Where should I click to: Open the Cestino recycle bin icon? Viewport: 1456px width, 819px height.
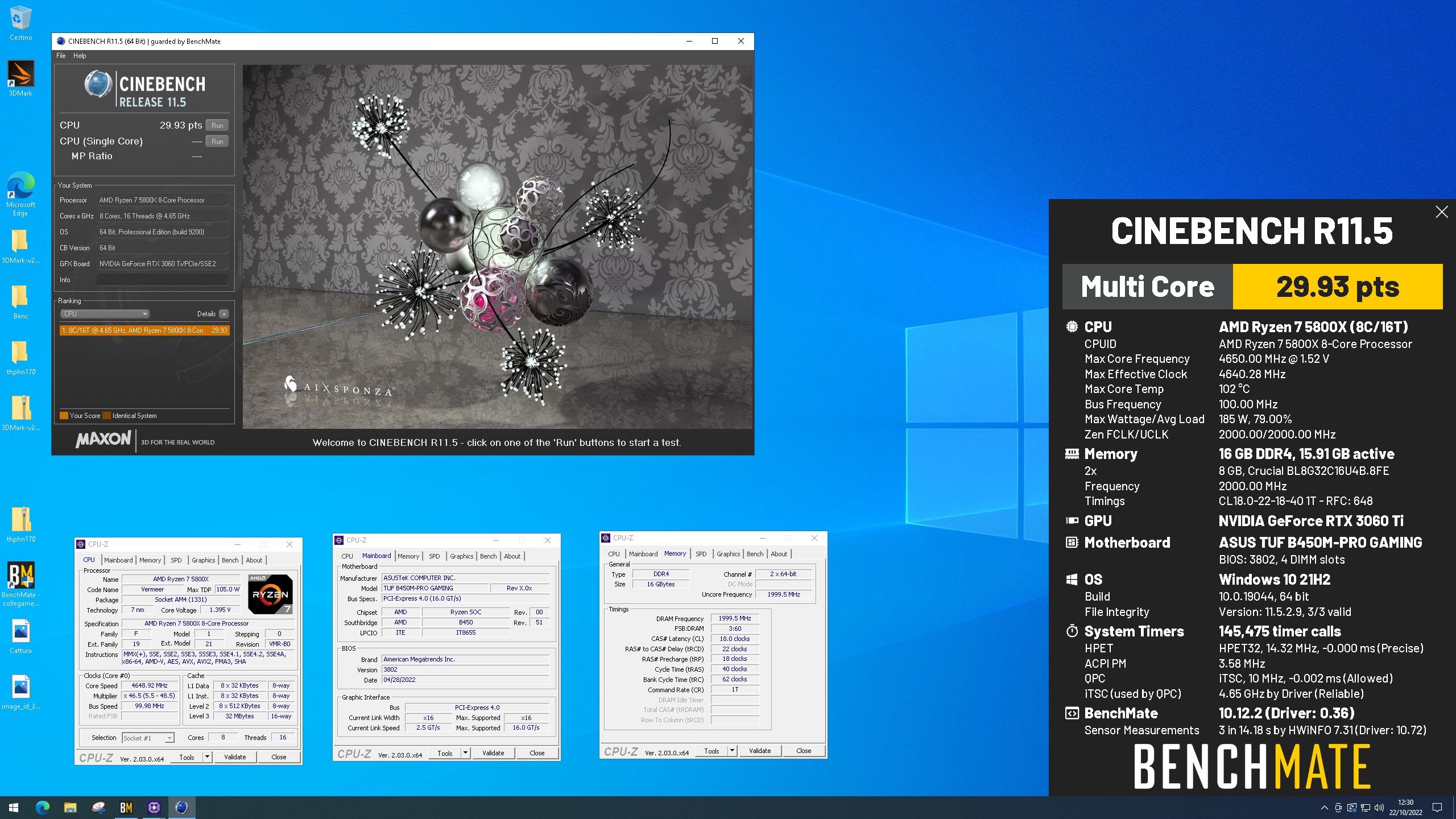20,23
